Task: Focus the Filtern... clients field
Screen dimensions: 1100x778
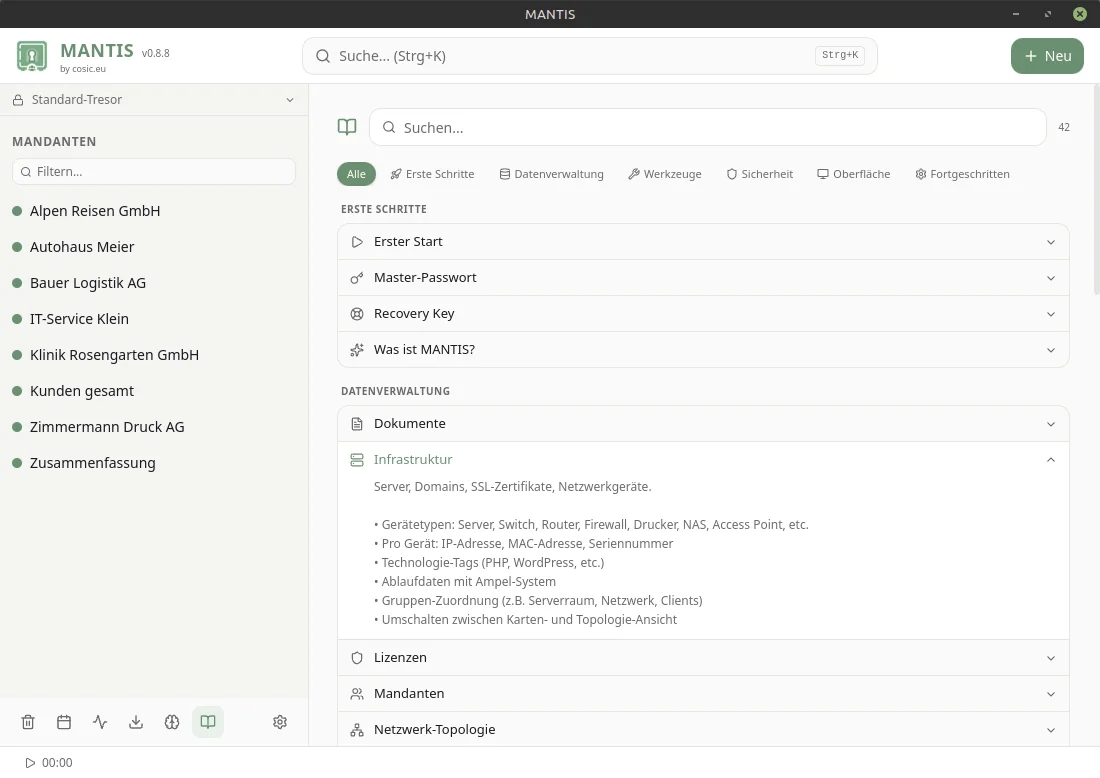Action: [154, 172]
